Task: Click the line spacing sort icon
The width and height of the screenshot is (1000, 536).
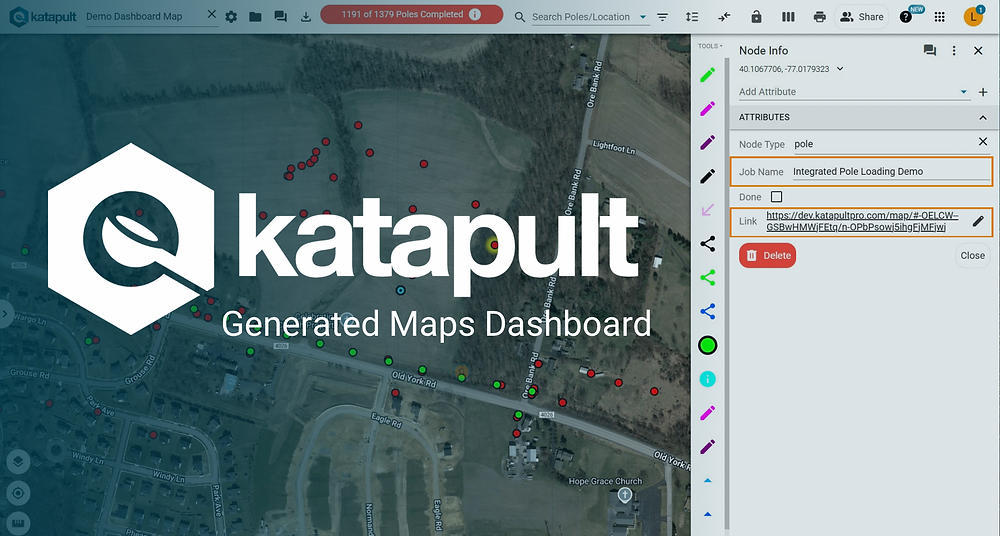Action: [692, 17]
